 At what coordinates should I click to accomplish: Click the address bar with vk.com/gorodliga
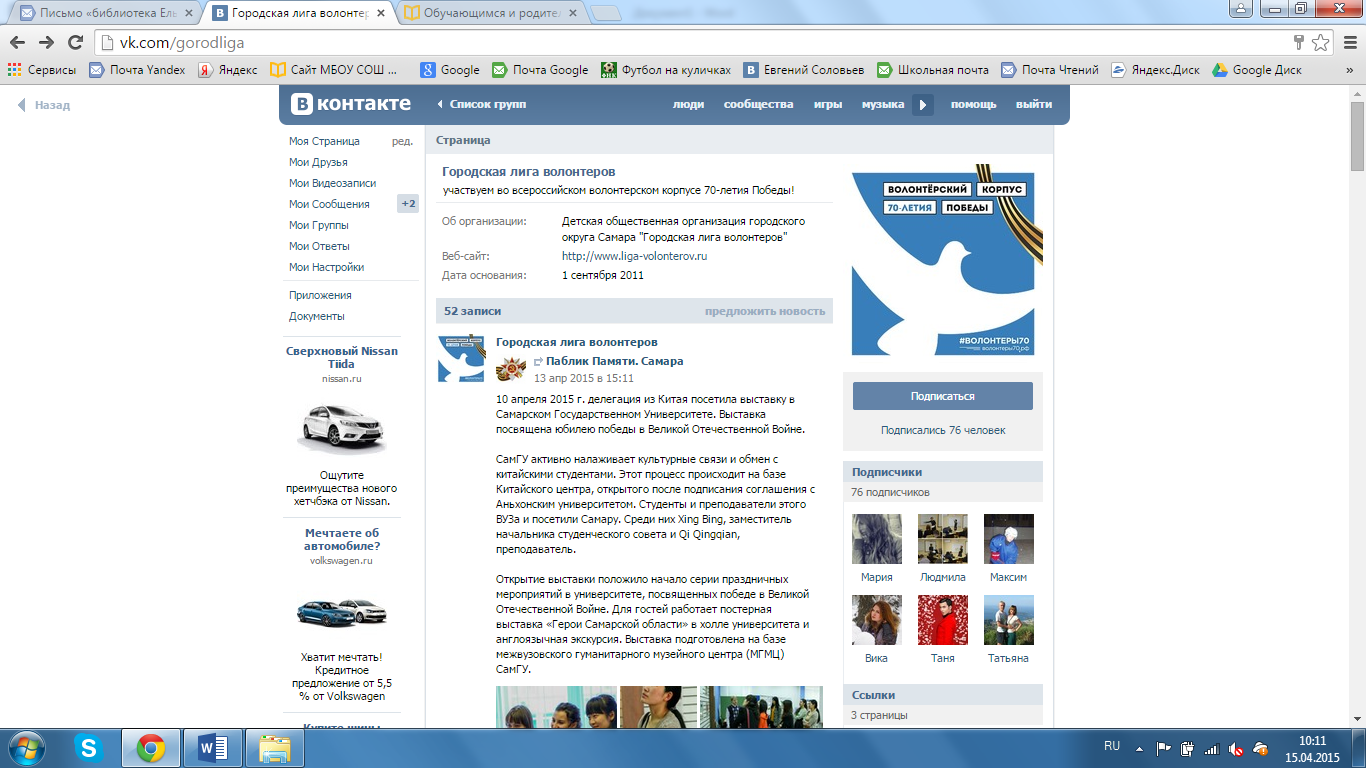click(x=690, y=42)
